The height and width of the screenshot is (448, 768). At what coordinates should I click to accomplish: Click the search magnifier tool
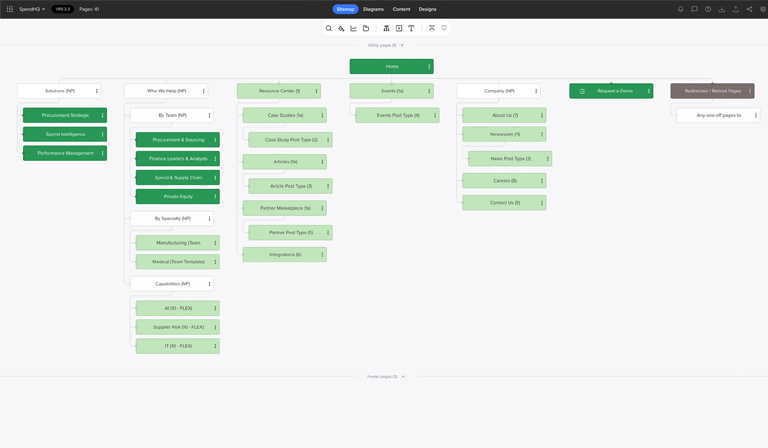click(x=329, y=28)
